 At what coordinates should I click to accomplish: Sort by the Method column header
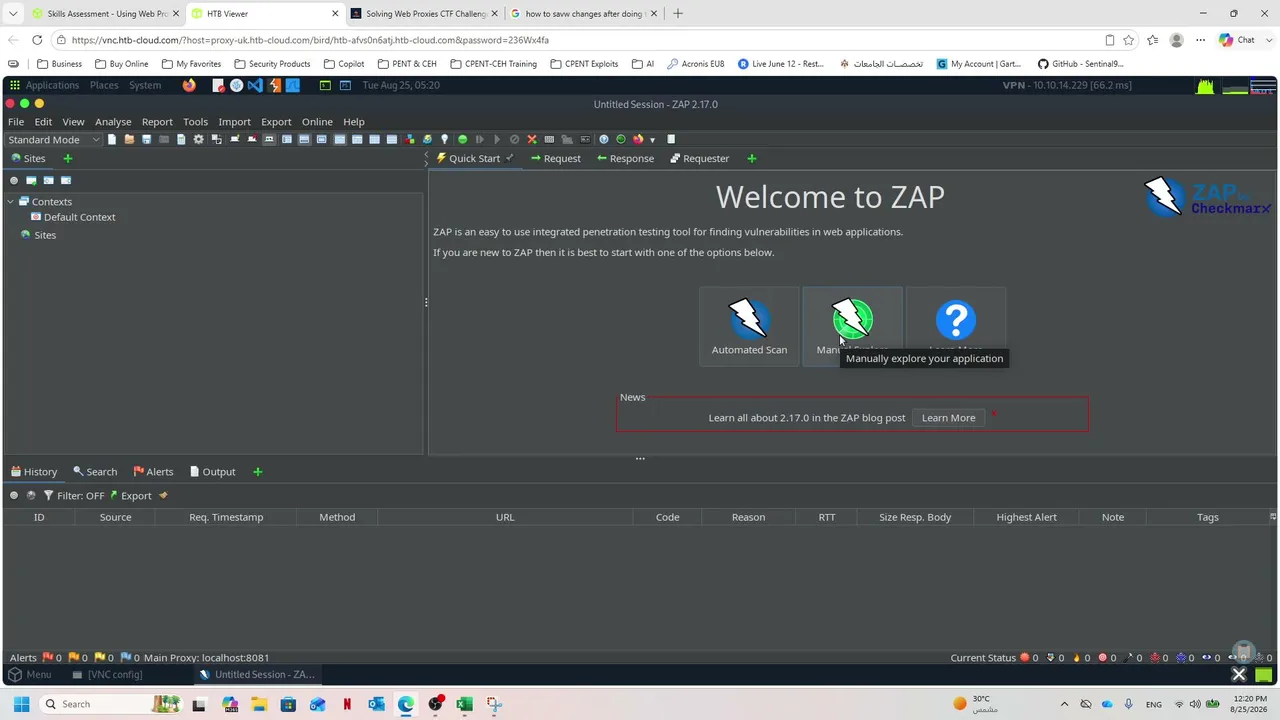pos(337,517)
